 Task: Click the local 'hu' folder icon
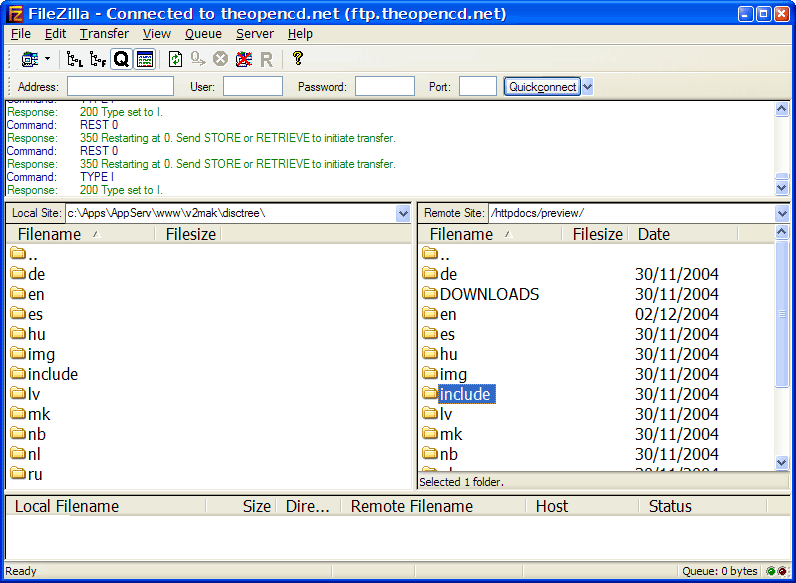tap(18, 333)
